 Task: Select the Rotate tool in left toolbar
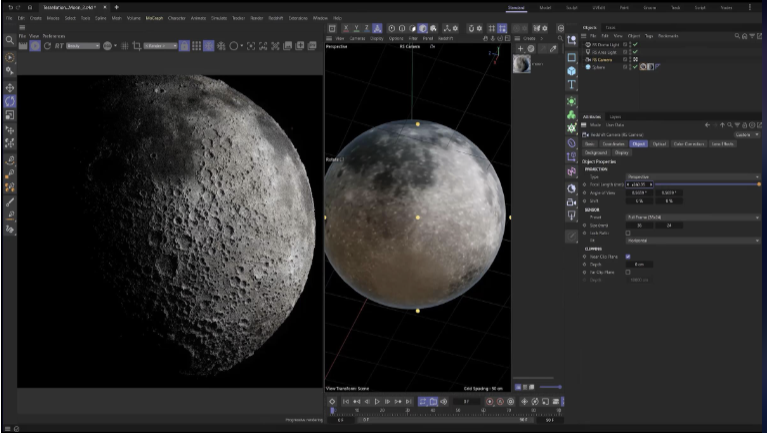click(9, 101)
